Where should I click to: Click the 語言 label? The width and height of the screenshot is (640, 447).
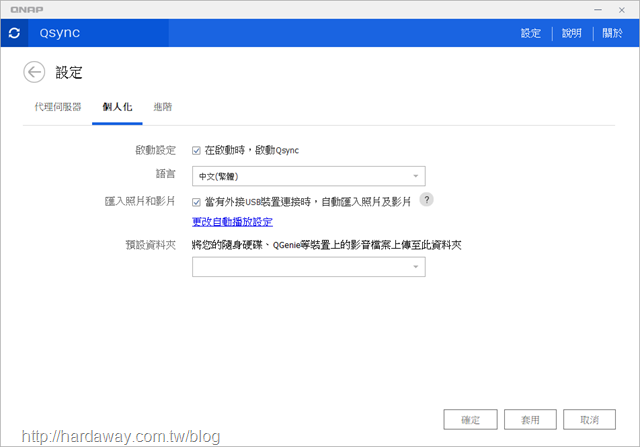pos(166,174)
